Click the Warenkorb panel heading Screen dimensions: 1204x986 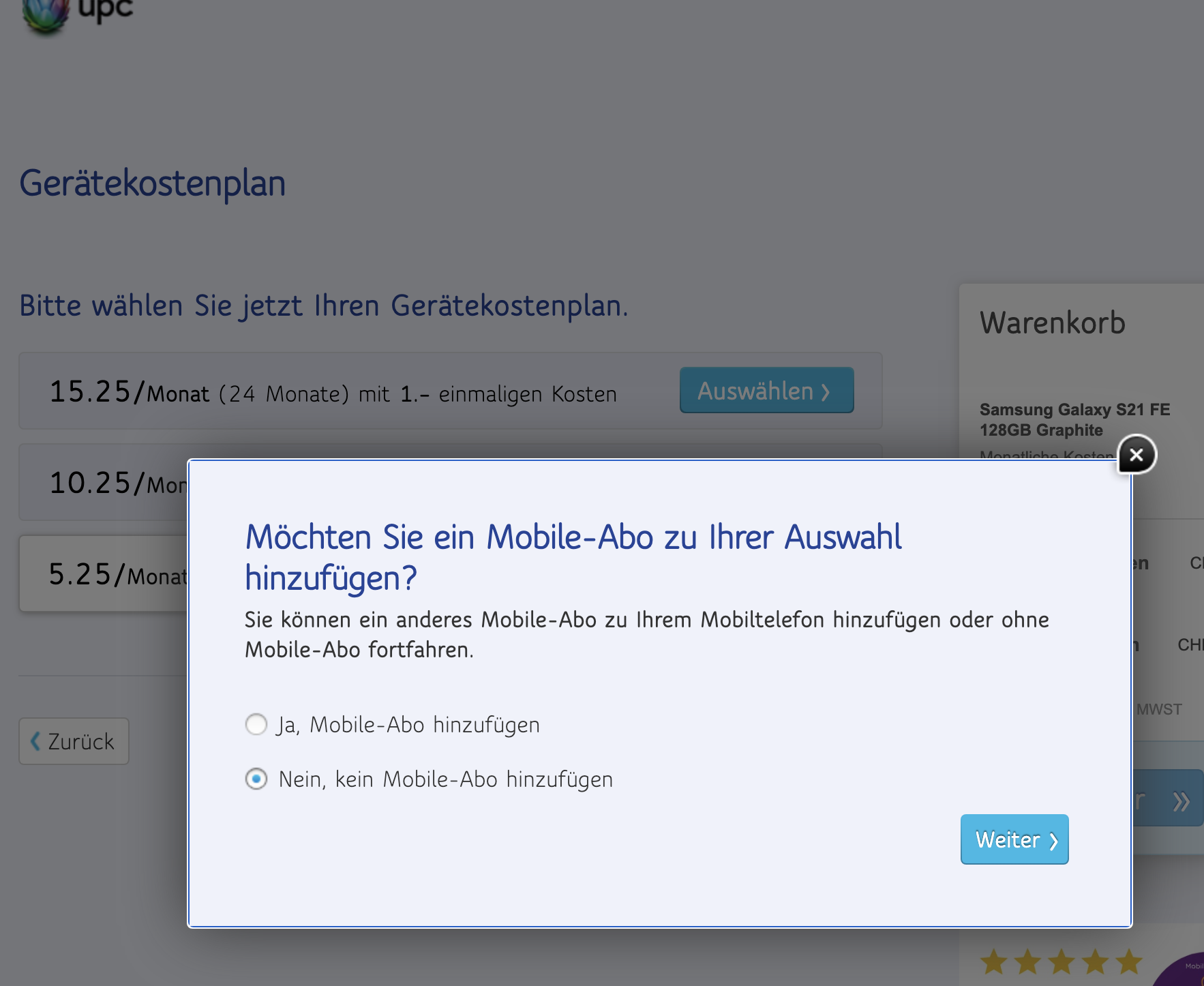1052,323
